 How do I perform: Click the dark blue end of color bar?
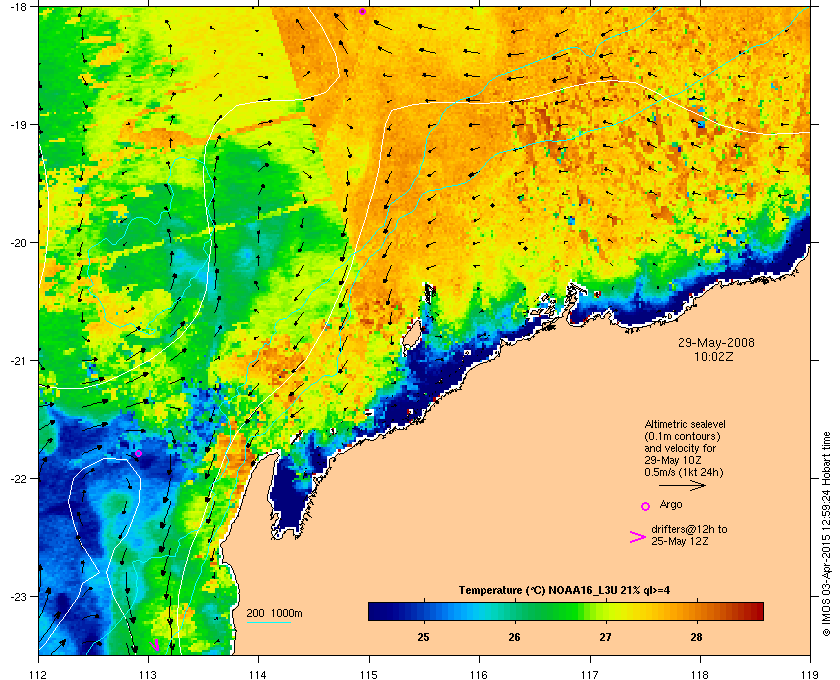tap(376, 611)
